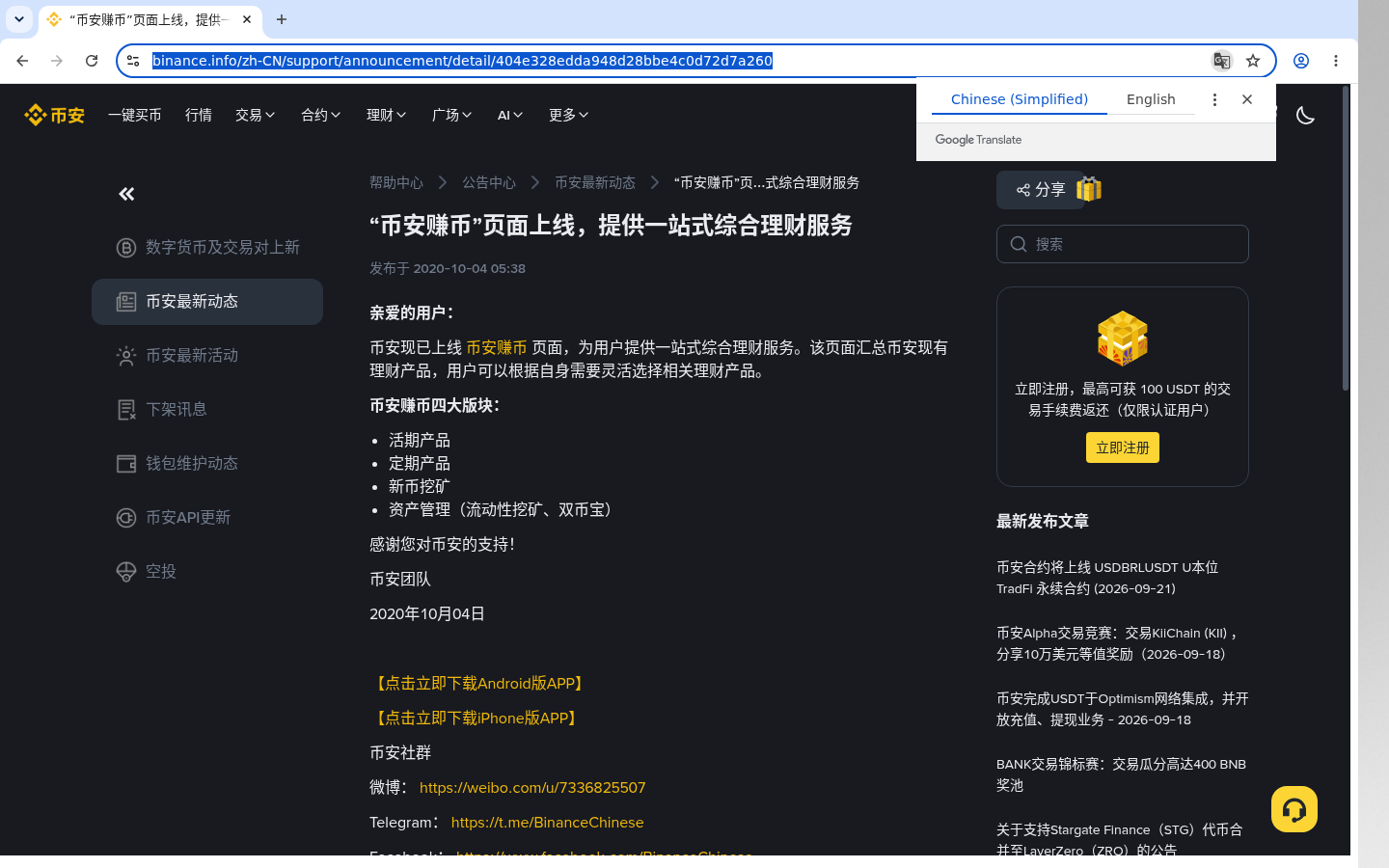The image size is (1389, 868).
Task: Click the 币安最新动态 breadcrumb link
Action: [x=595, y=182]
